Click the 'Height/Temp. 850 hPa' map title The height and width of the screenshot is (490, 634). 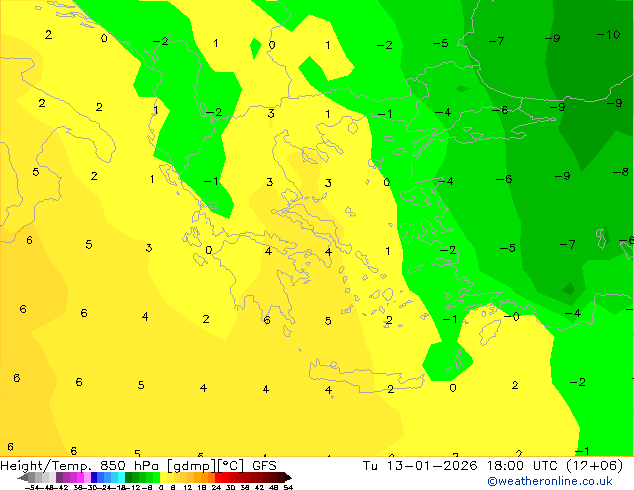pyautogui.click(x=81, y=466)
